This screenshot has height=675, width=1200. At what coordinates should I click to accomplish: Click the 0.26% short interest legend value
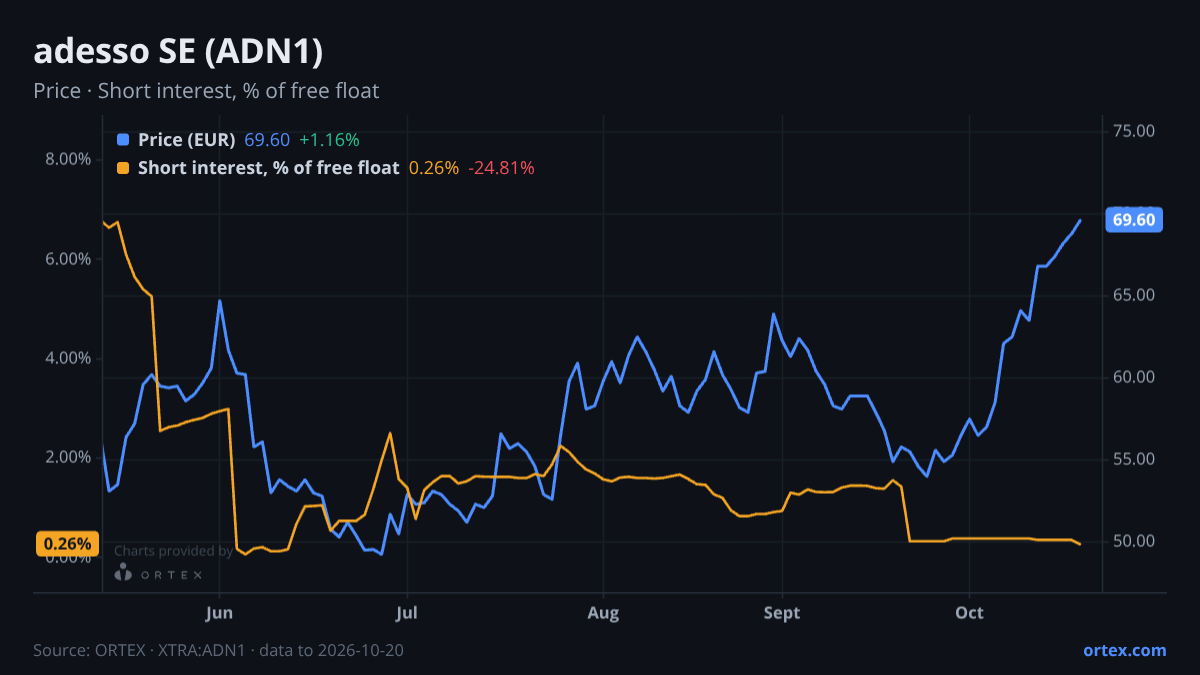434,168
